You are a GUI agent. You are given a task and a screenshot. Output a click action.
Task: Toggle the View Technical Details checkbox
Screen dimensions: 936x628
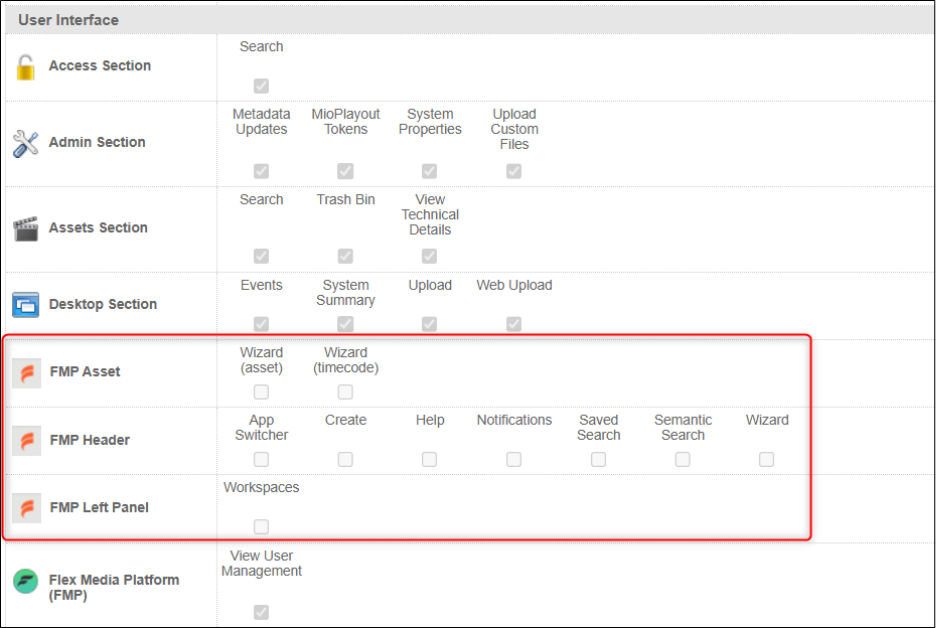pos(429,256)
